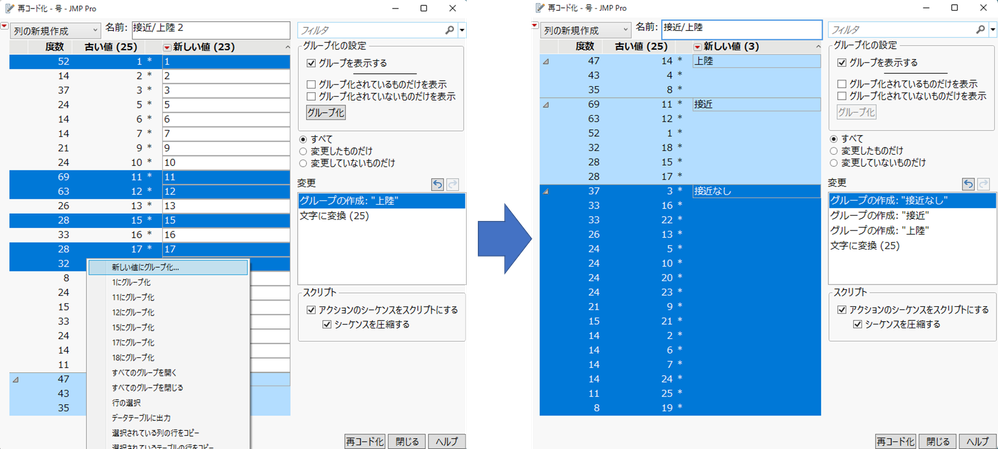998x449 pixels.
Task: Click the undo arrow in left window's 変更 panel
Action: 437,184
